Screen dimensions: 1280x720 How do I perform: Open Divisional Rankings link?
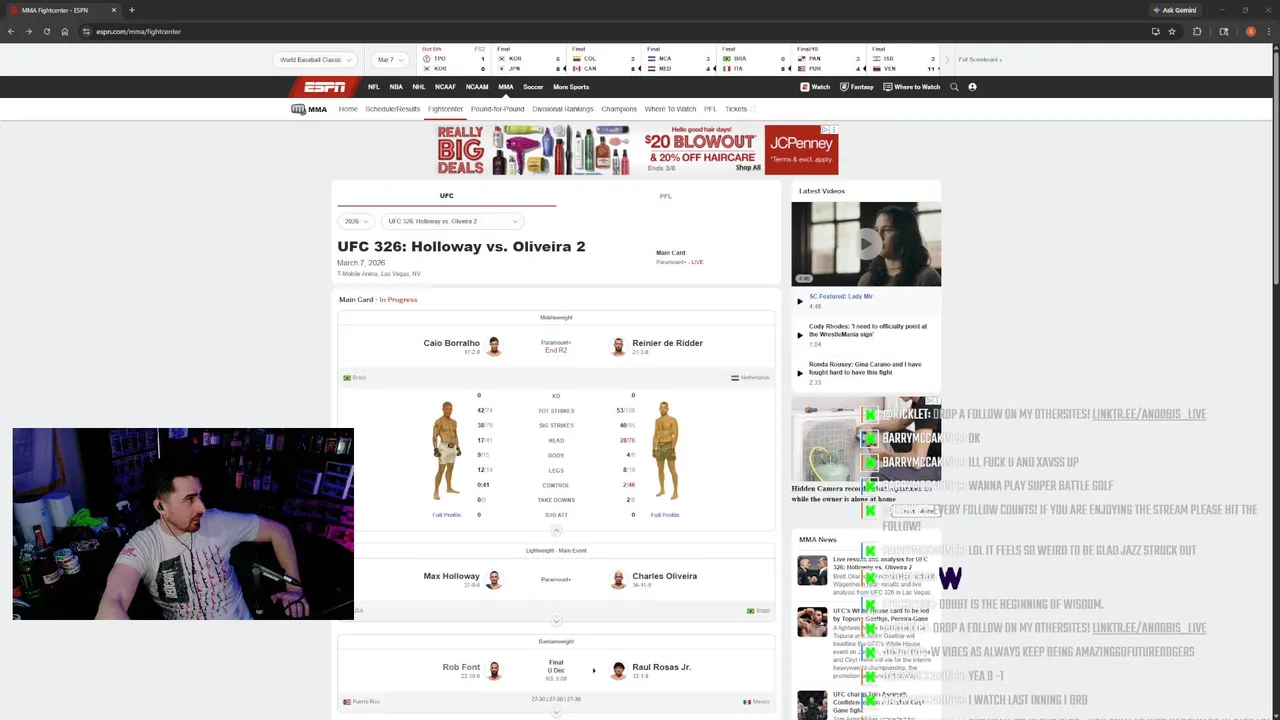[x=562, y=109]
